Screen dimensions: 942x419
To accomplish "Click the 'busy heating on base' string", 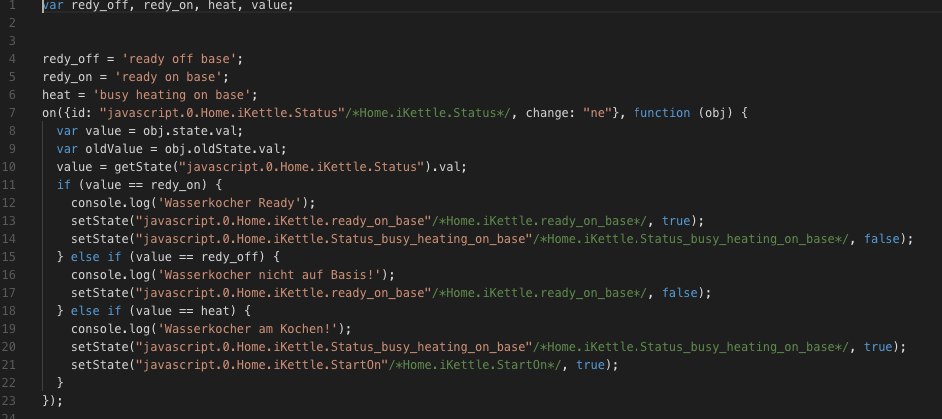I will pos(174,95).
